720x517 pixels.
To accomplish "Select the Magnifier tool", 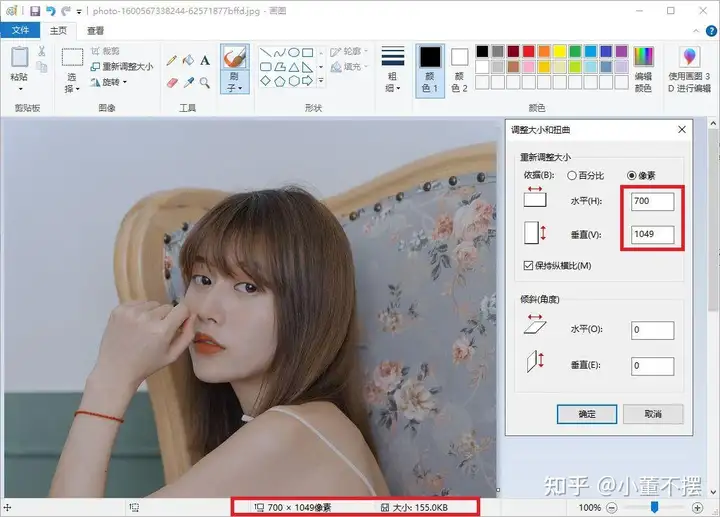I will pos(205,83).
